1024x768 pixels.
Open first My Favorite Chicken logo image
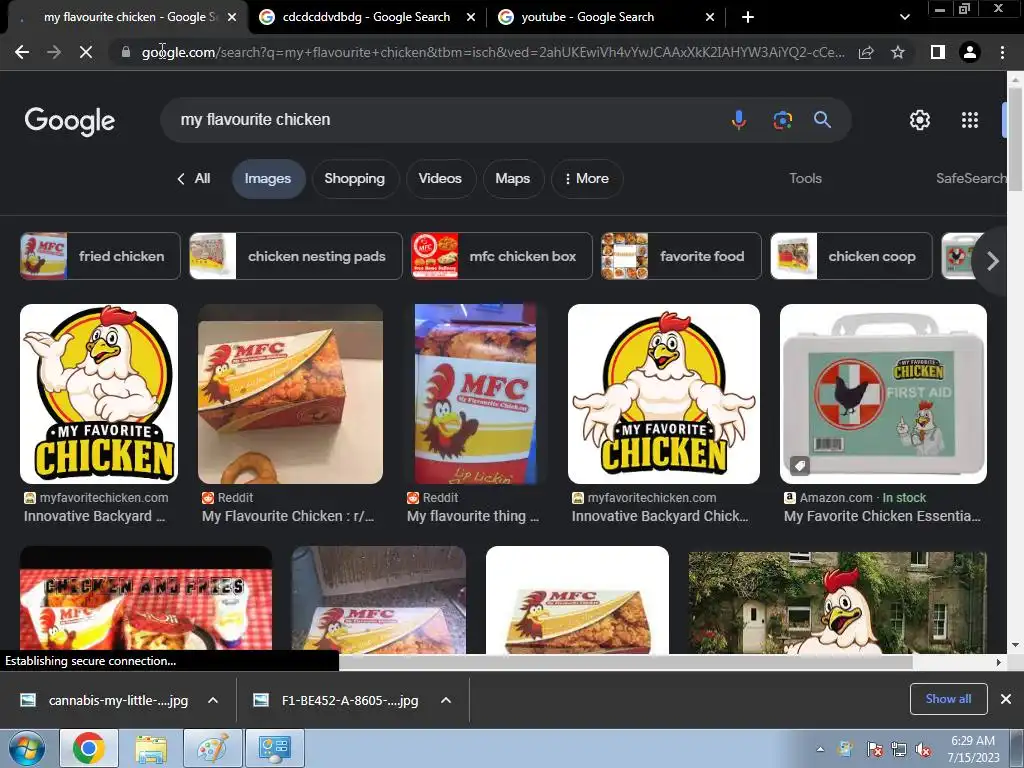99,394
